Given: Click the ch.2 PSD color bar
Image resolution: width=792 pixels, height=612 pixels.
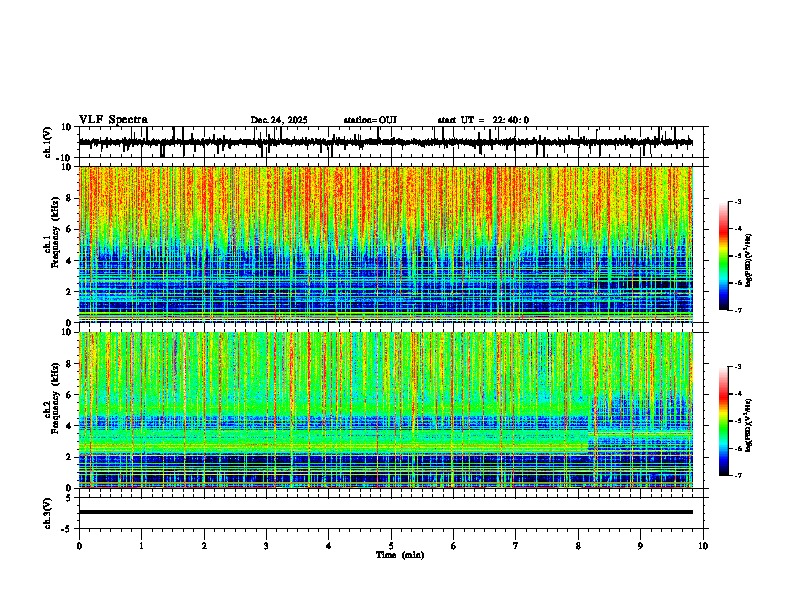Looking at the screenshot, I should (724, 421).
